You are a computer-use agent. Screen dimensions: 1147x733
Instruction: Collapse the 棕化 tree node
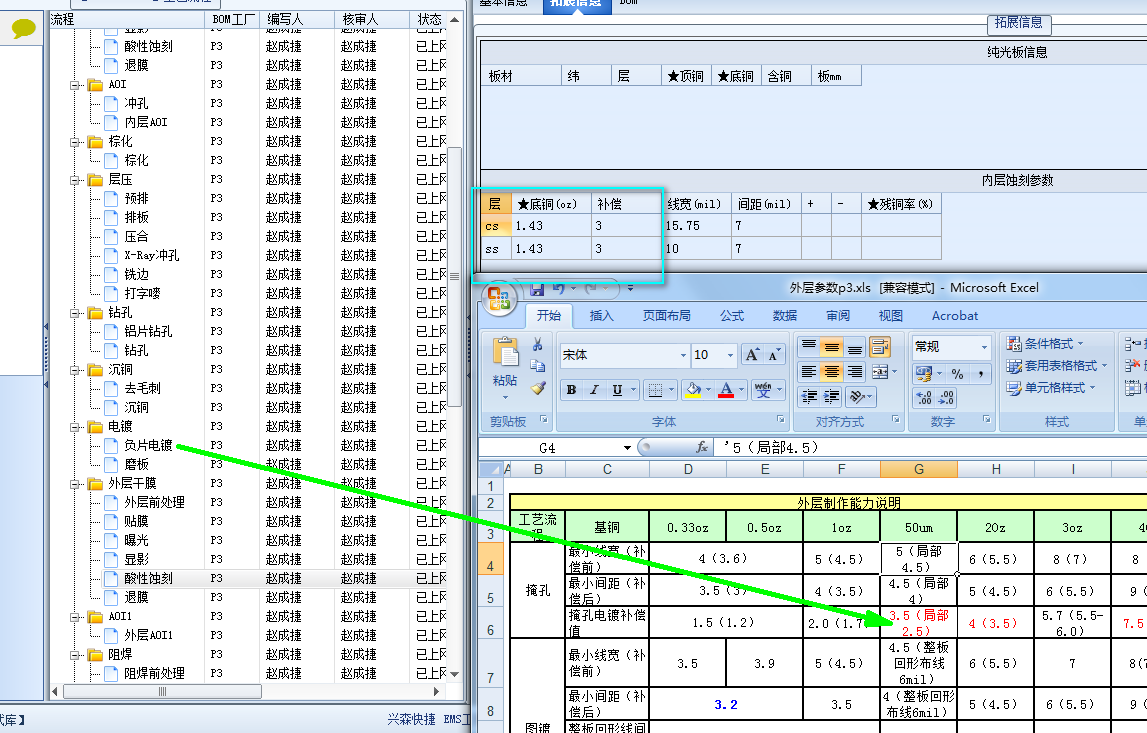click(75, 142)
